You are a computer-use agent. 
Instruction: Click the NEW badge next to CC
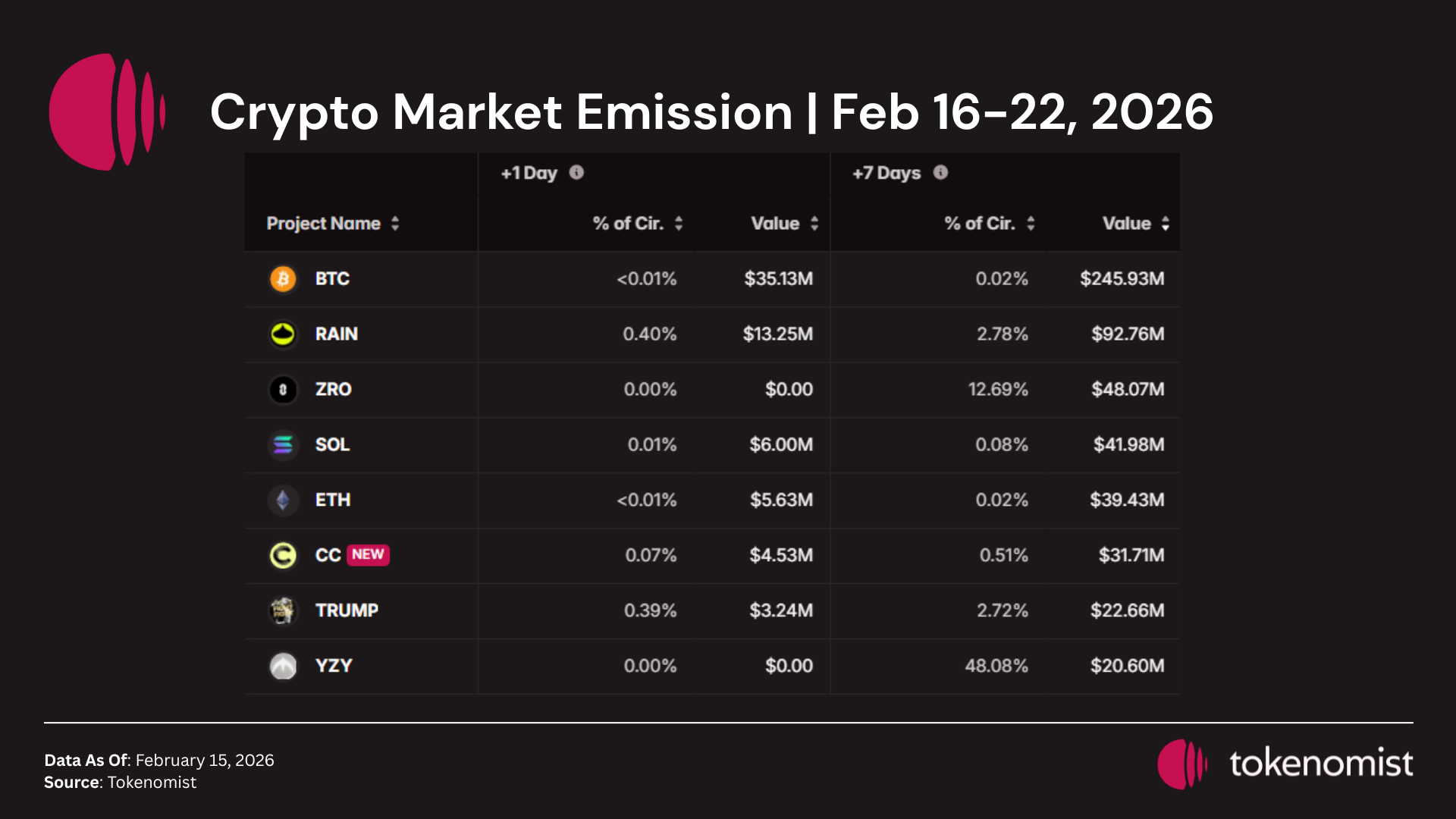coord(368,555)
